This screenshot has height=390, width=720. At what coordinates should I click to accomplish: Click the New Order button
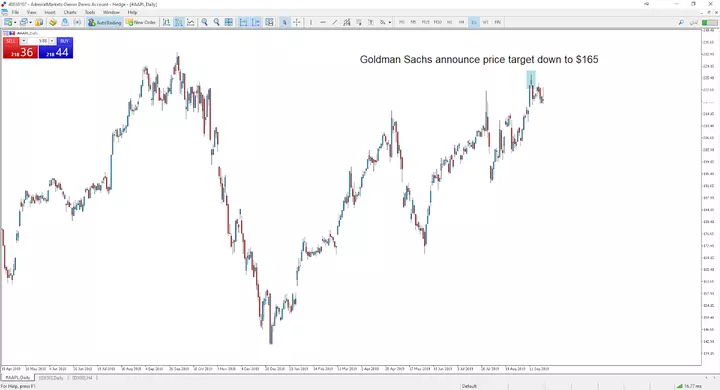(x=141, y=22)
